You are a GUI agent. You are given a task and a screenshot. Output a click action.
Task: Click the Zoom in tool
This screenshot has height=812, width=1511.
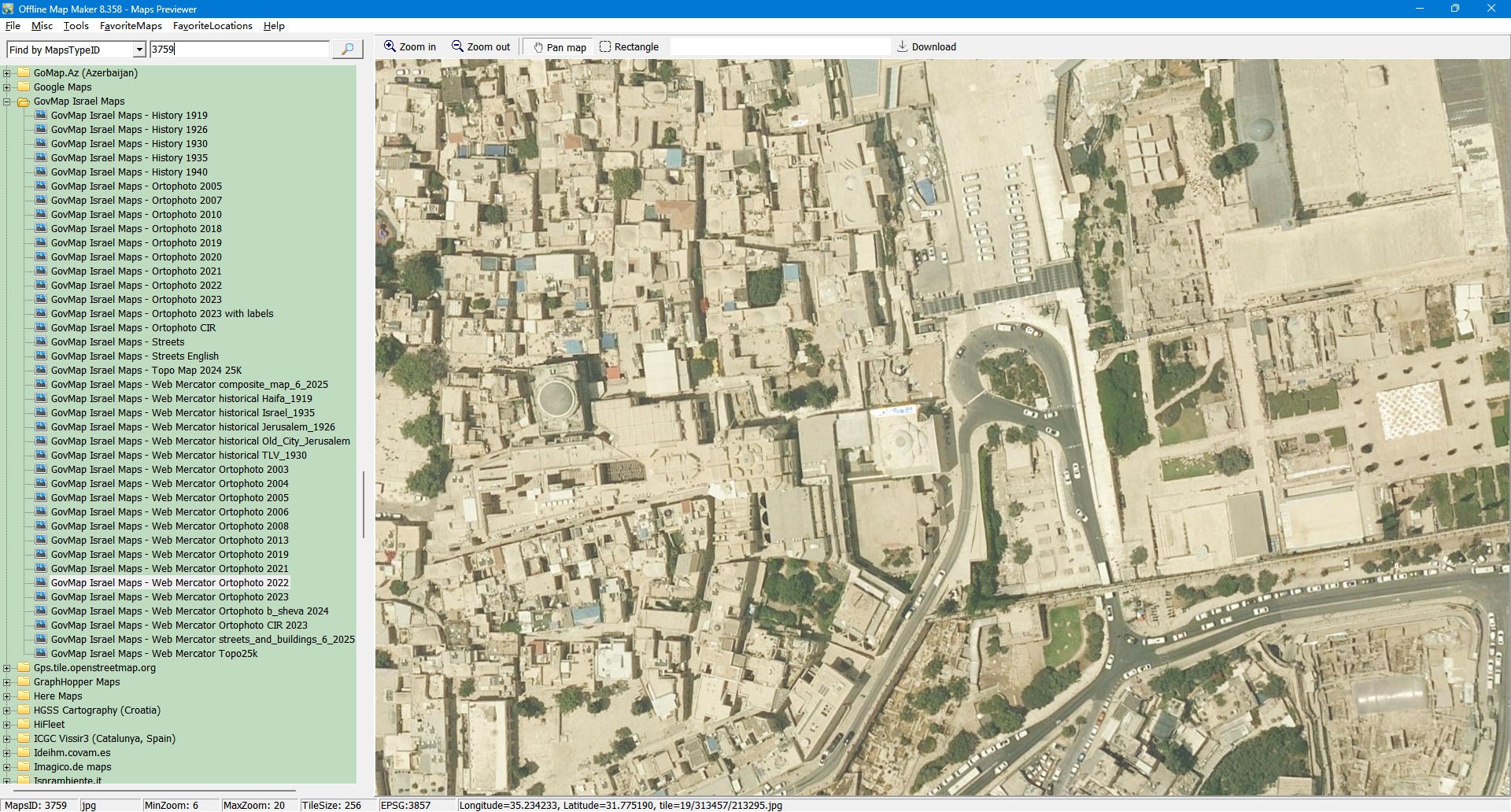(409, 47)
